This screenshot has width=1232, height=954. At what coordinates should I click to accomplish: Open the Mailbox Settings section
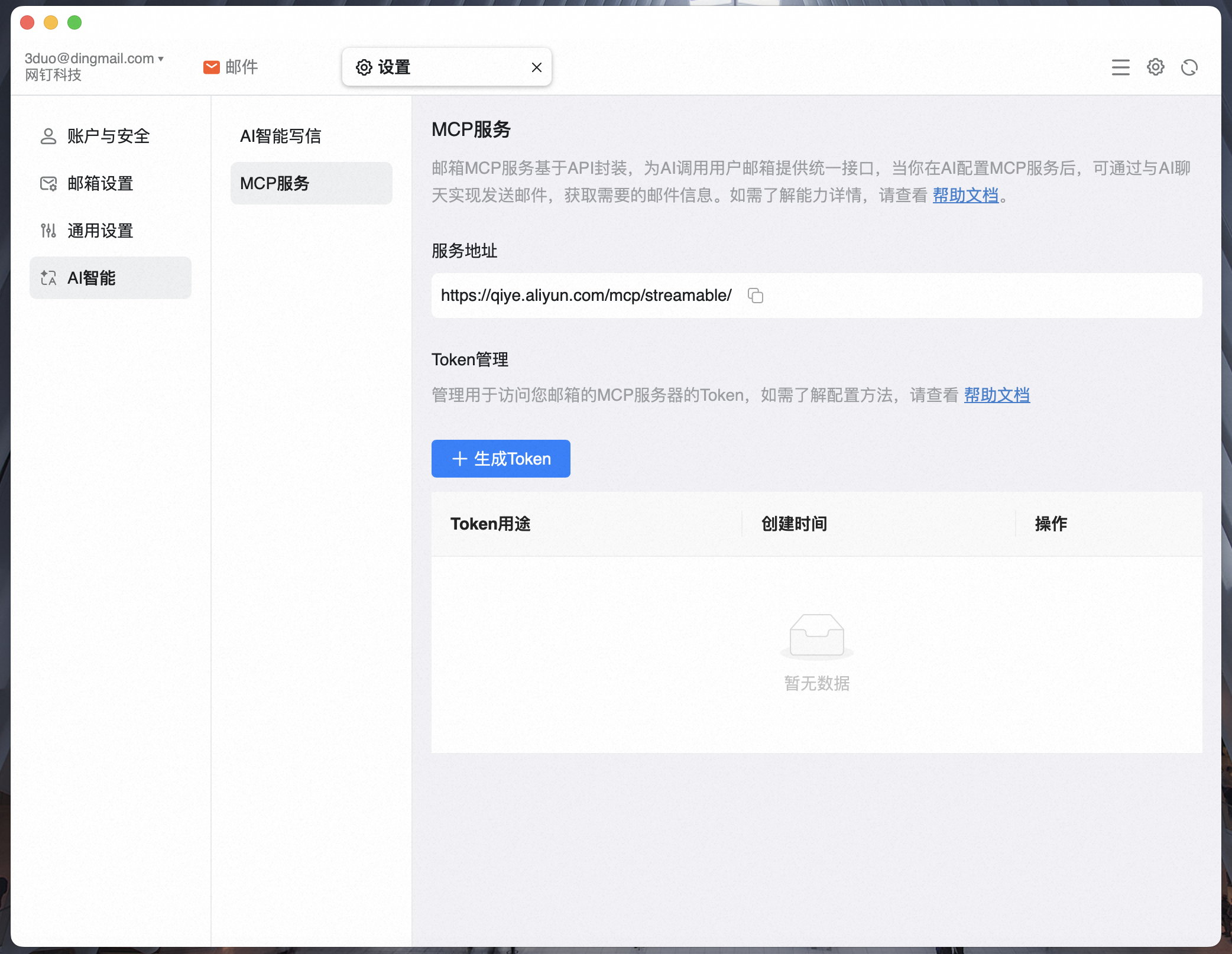click(100, 184)
